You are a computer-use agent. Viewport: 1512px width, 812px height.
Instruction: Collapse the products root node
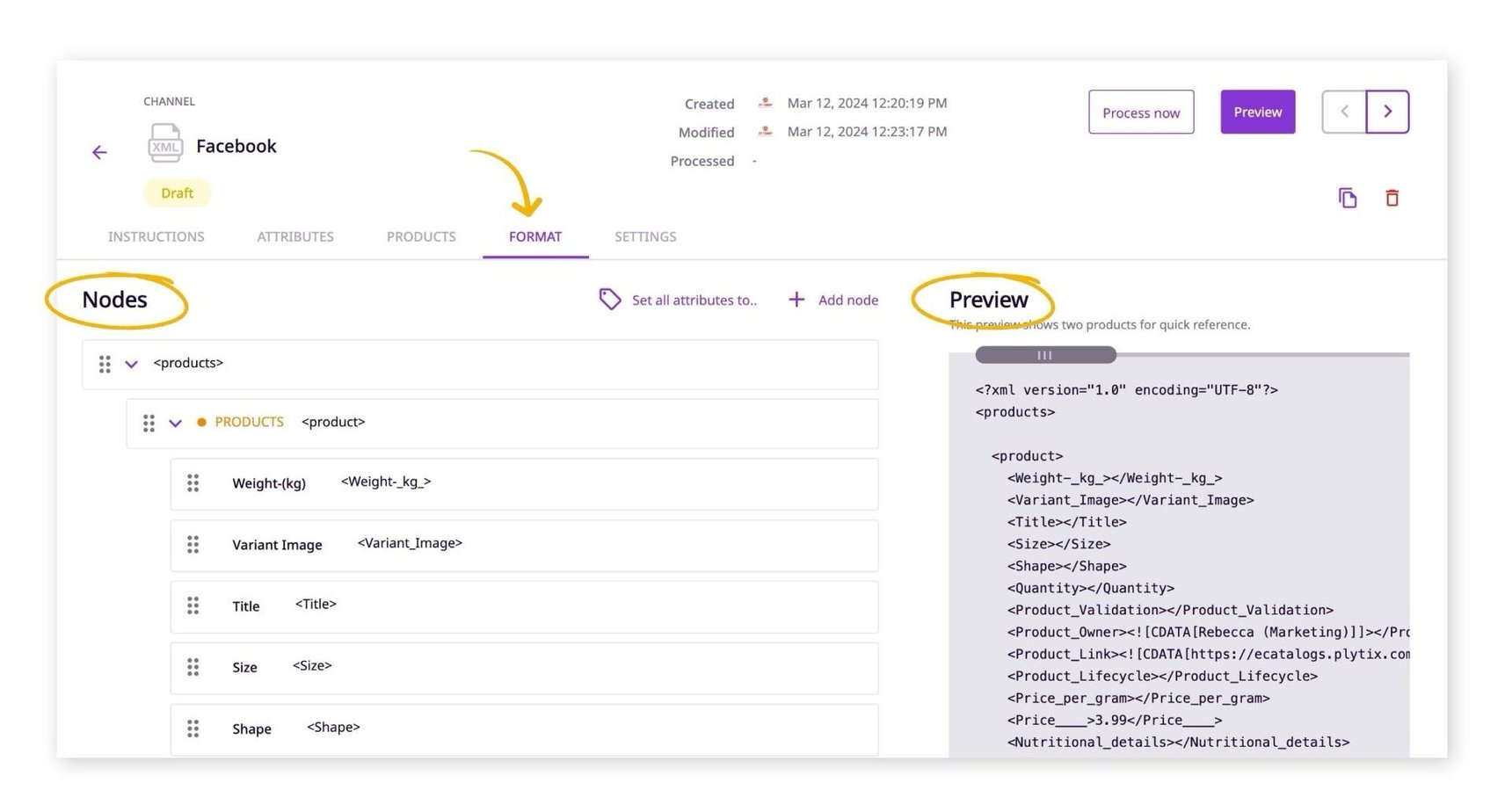(131, 363)
